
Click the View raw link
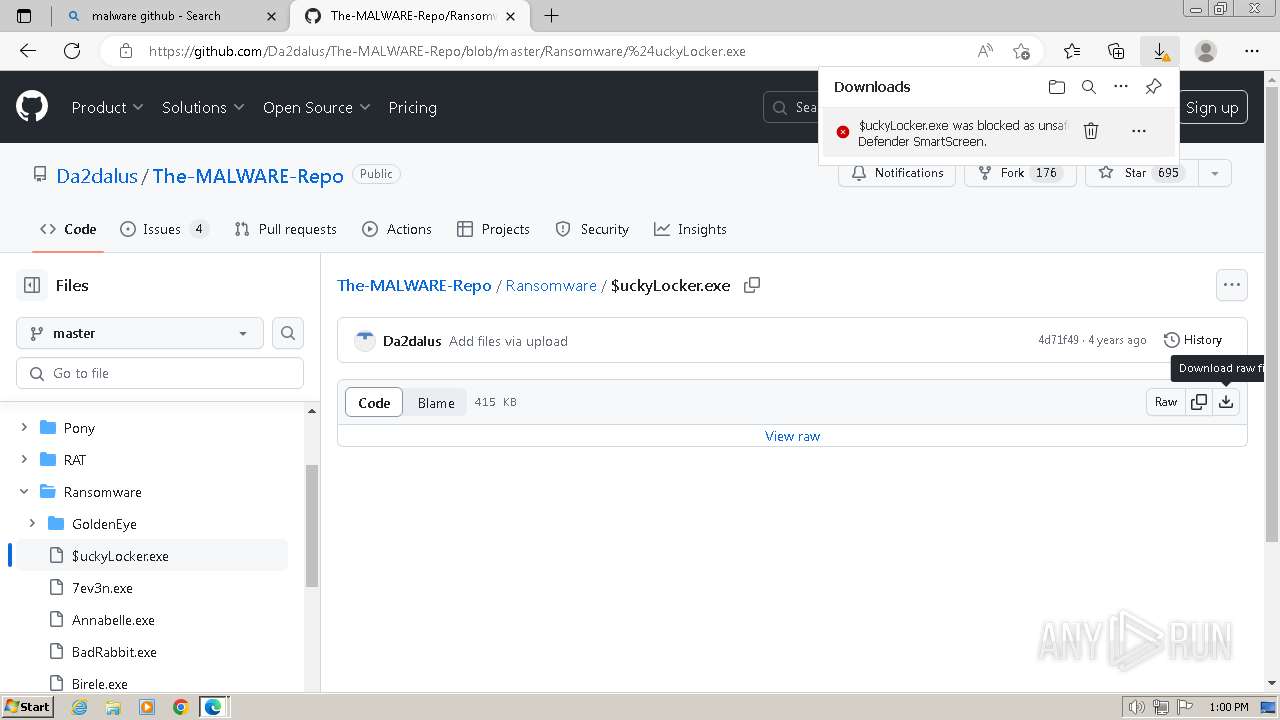click(x=792, y=436)
